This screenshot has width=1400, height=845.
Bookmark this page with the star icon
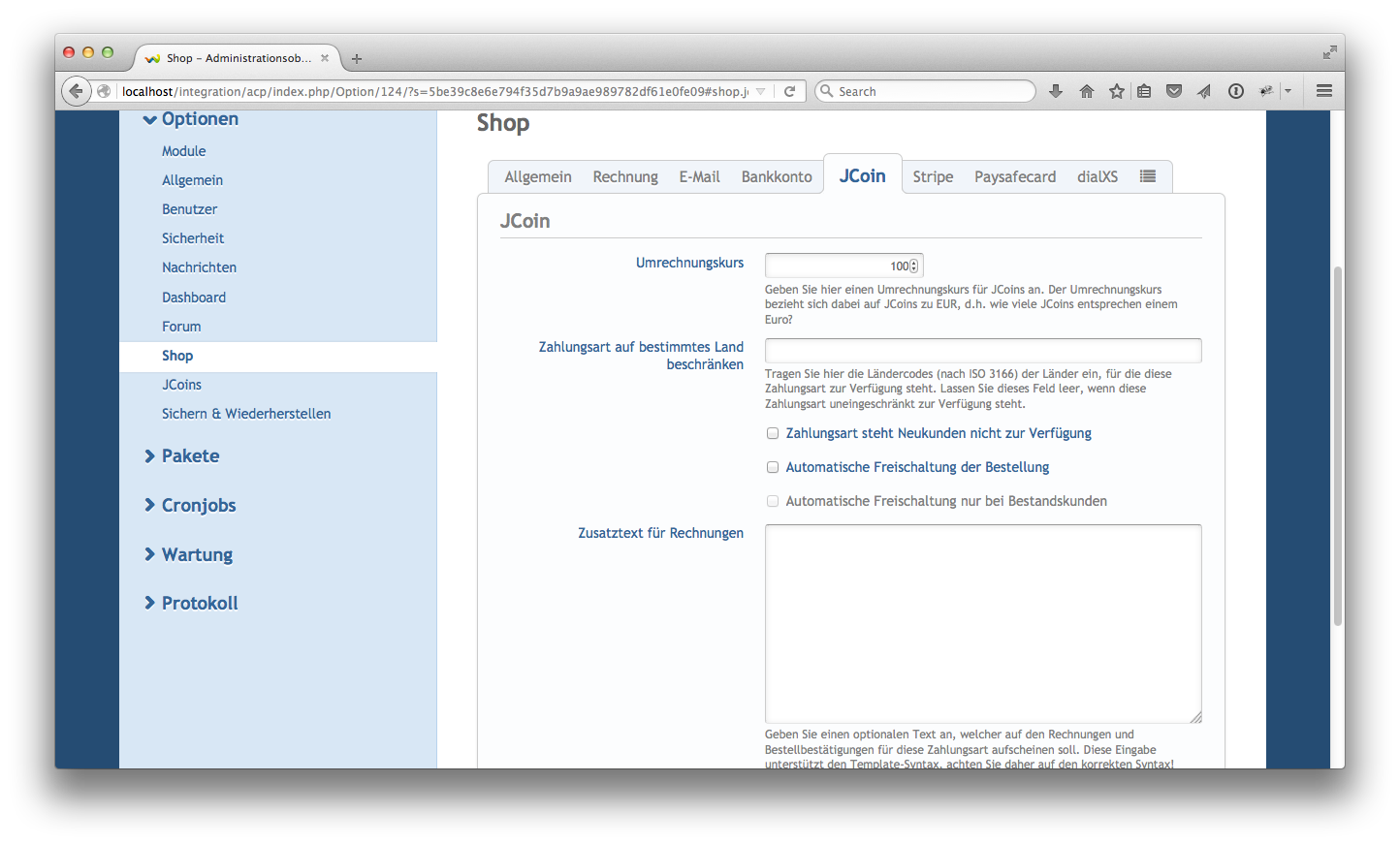point(1117,91)
